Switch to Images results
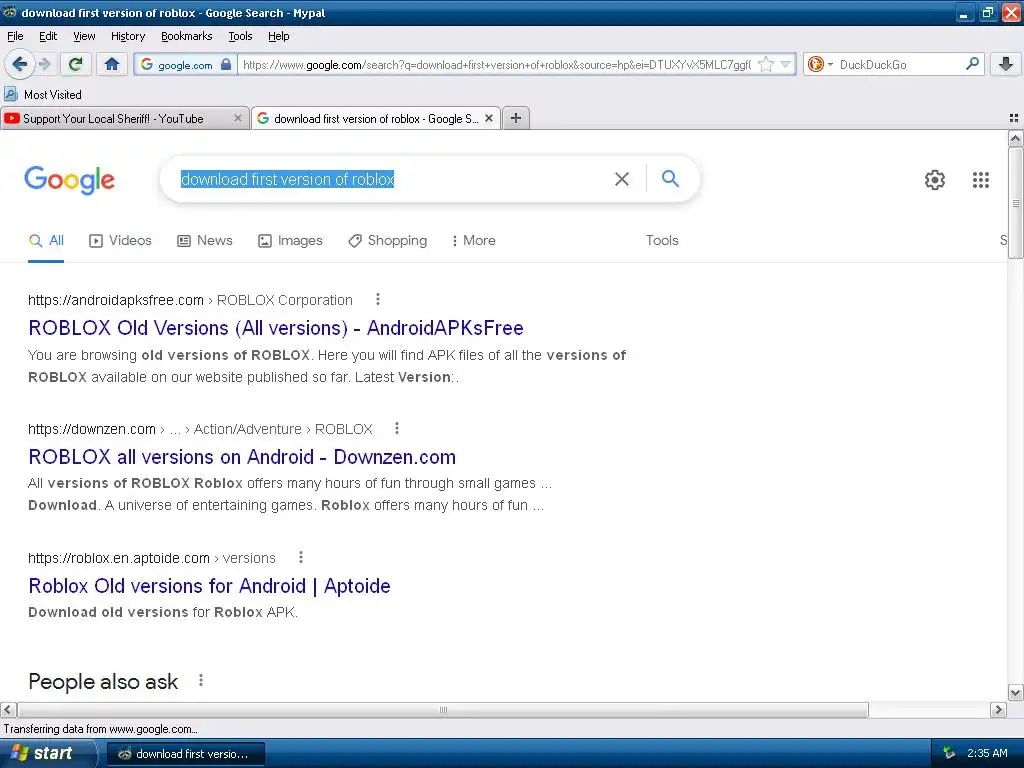 pyautogui.click(x=291, y=240)
